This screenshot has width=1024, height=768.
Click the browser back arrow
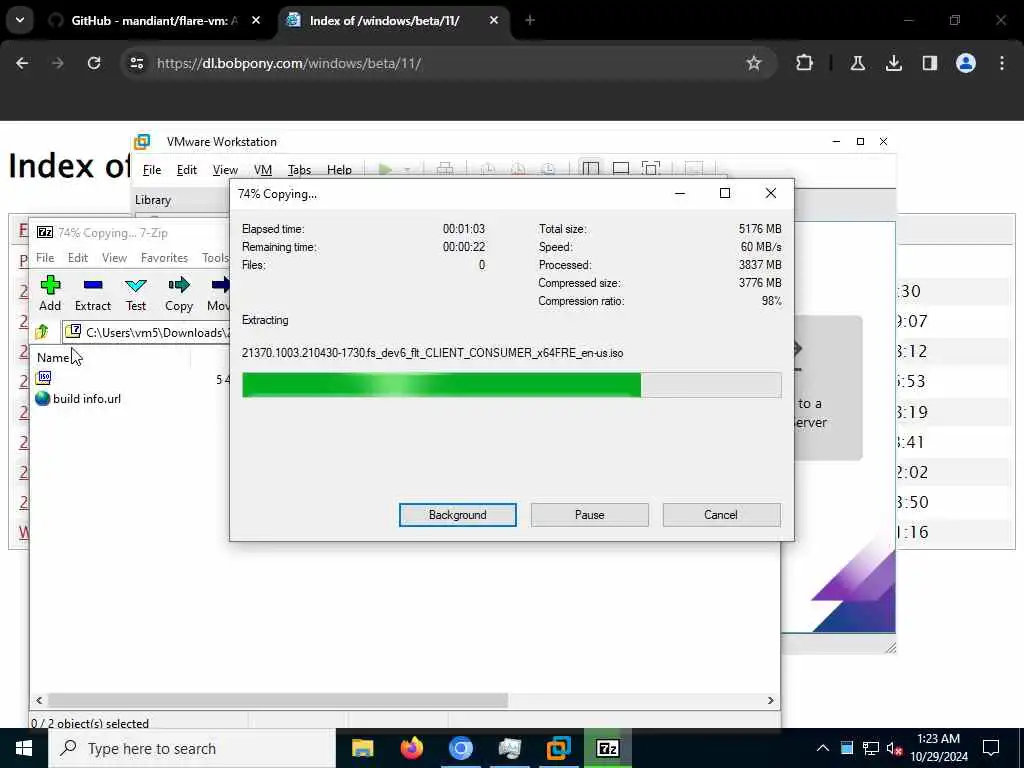(x=22, y=63)
